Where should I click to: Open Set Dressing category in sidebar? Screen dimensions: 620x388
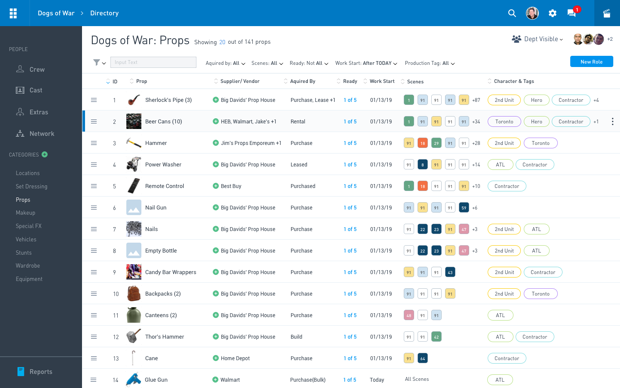point(31,186)
